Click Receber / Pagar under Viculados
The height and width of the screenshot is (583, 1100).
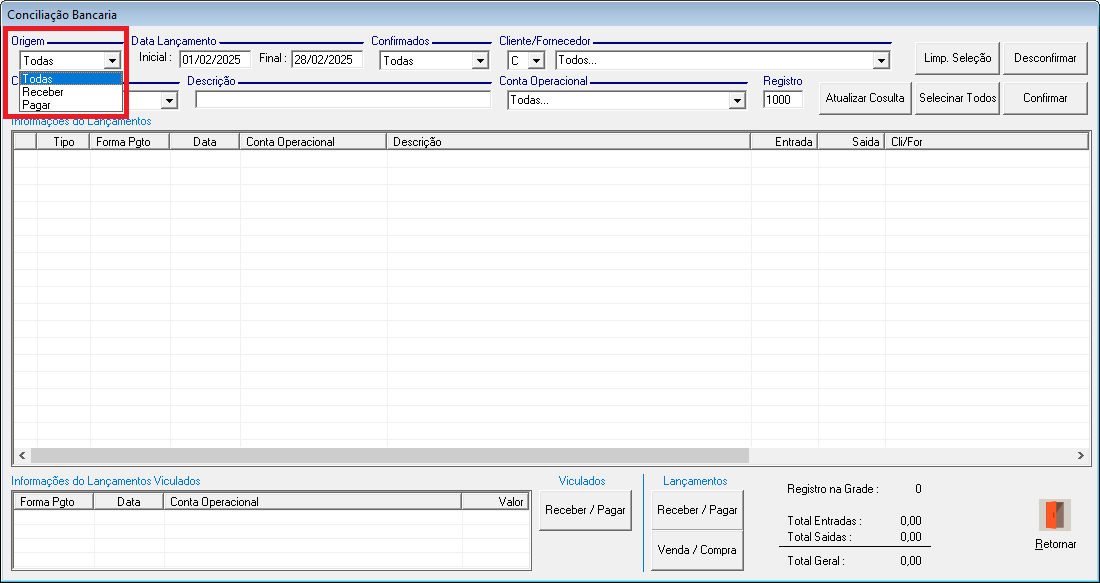pos(585,510)
